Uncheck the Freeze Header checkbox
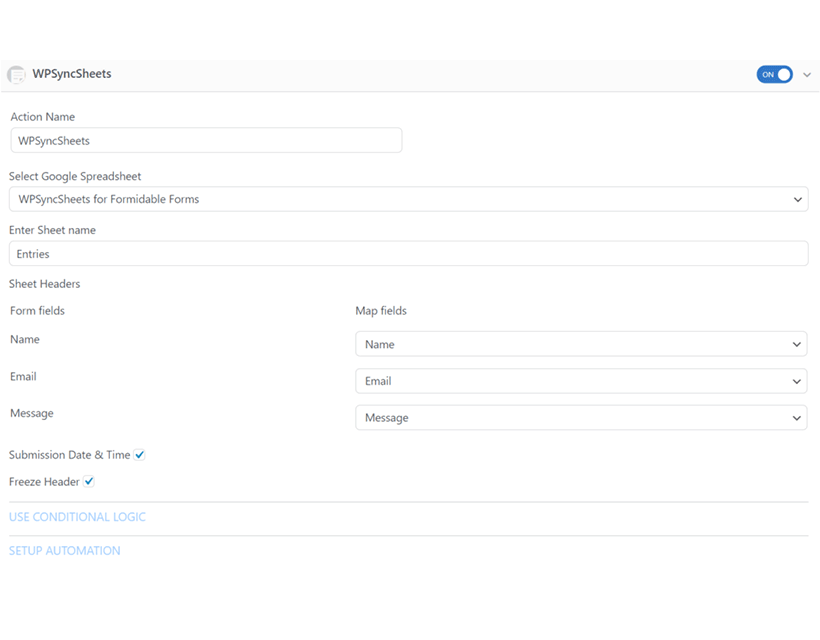 point(89,482)
